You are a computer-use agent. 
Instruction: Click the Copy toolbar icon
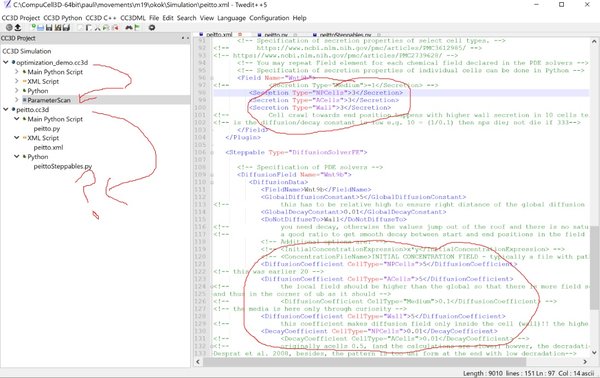point(80,28)
